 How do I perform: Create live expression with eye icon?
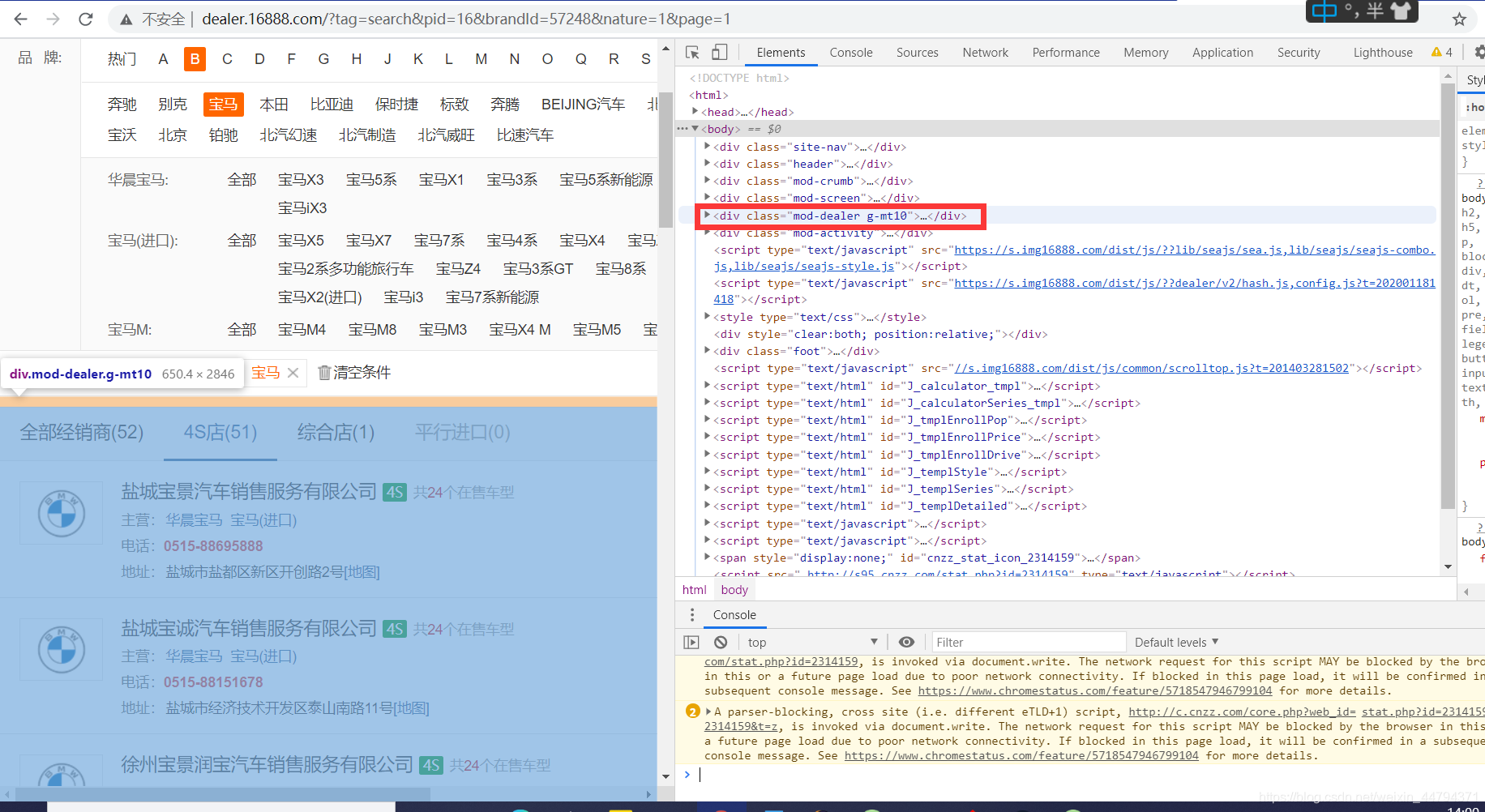tap(906, 642)
